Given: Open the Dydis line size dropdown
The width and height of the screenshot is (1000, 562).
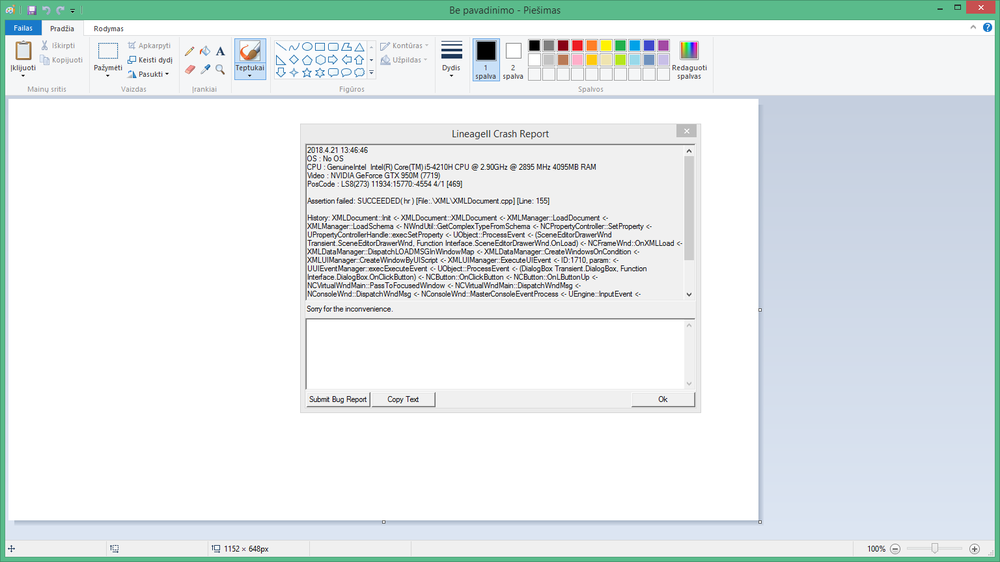Looking at the screenshot, I should [x=452, y=58].
